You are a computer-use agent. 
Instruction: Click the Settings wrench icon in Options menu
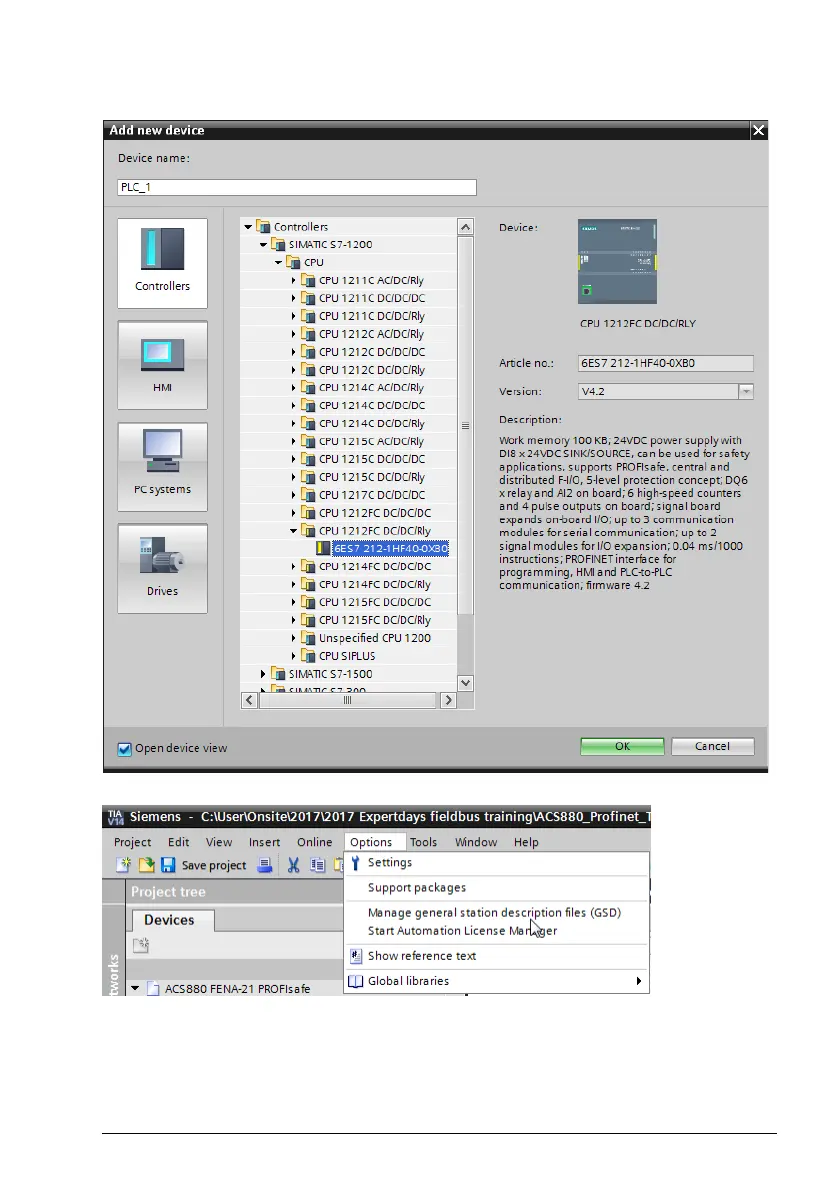pos(355,863)
